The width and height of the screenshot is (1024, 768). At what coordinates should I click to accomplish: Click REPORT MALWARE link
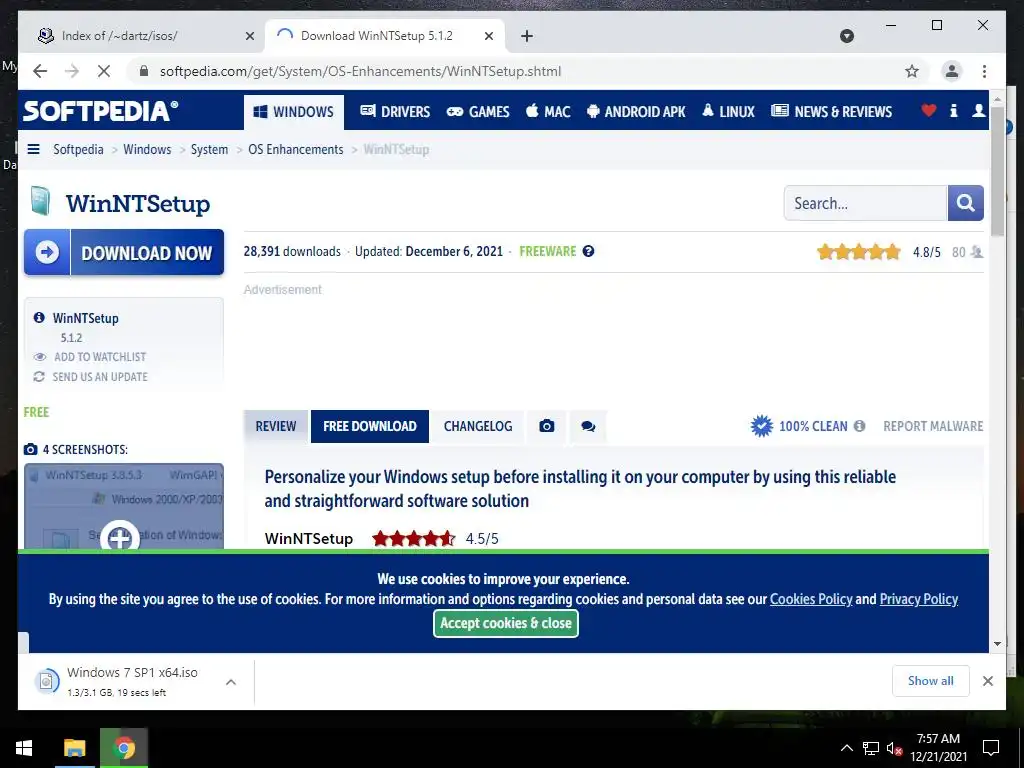tap(933, 426)
